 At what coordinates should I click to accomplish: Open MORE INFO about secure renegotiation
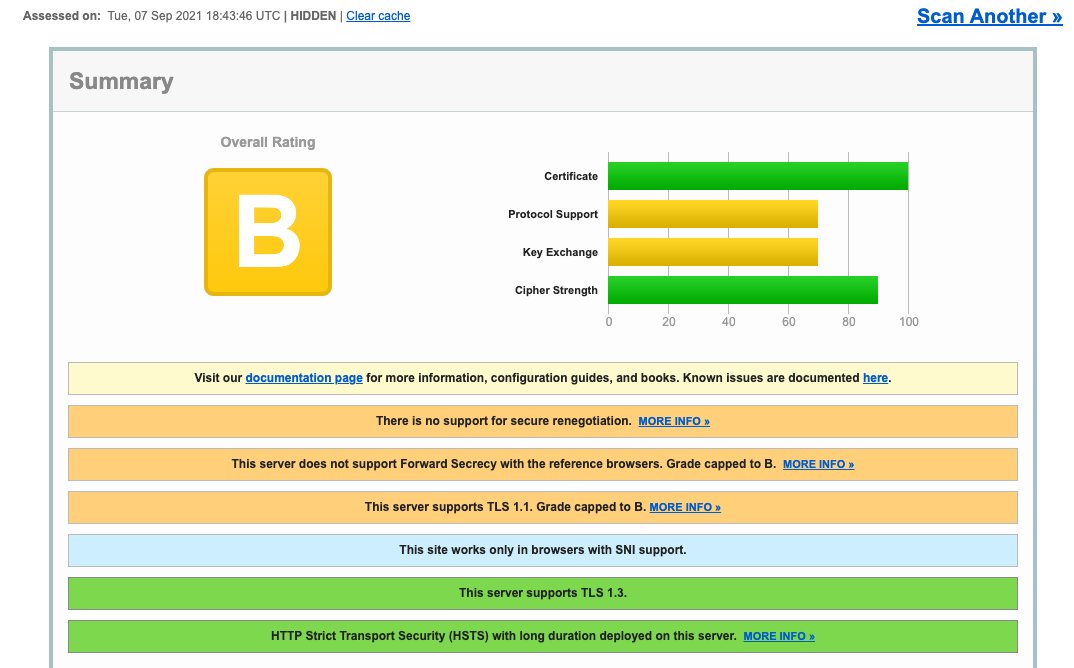(674, 421)
